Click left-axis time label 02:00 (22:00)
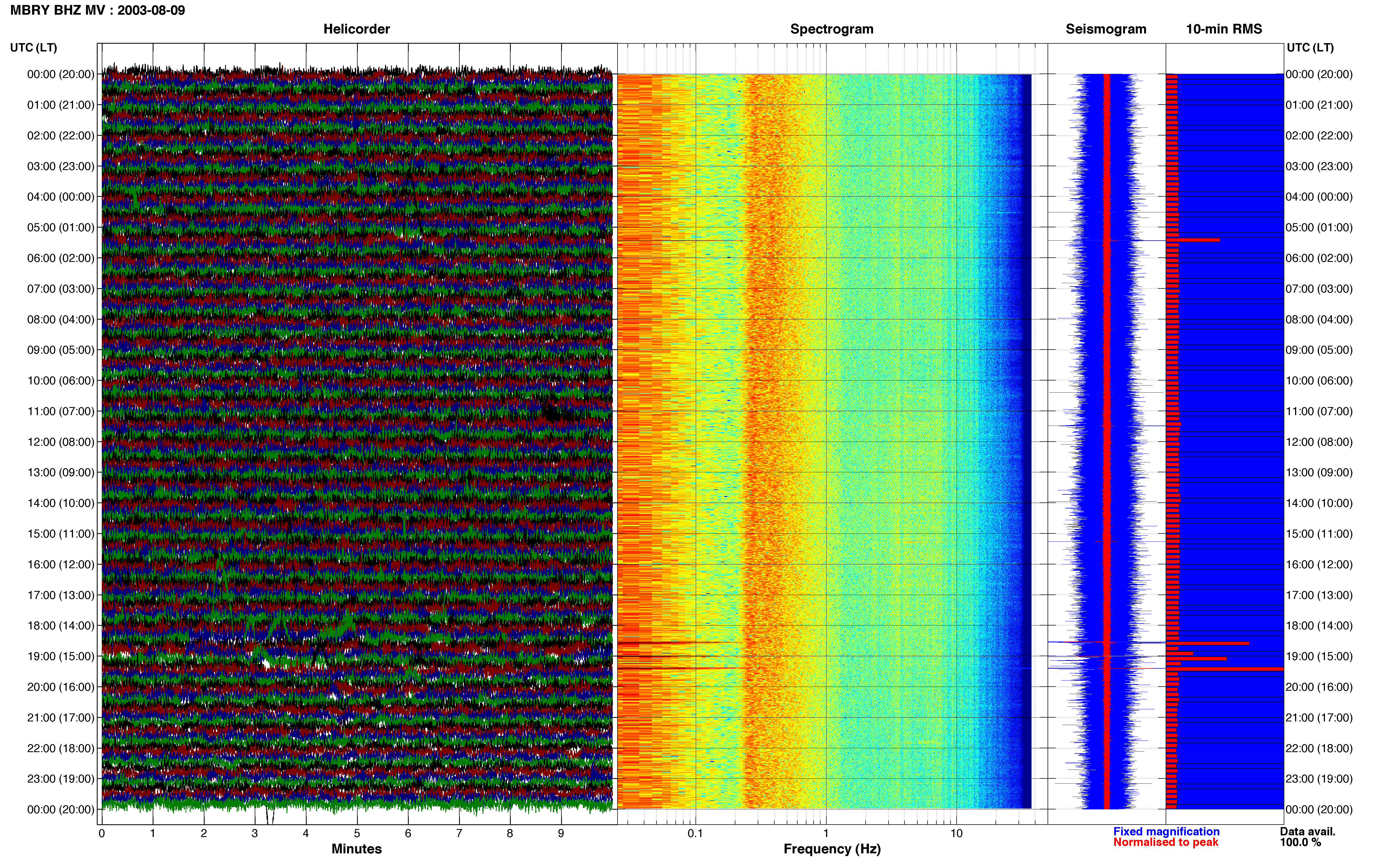 click(61, 135)
